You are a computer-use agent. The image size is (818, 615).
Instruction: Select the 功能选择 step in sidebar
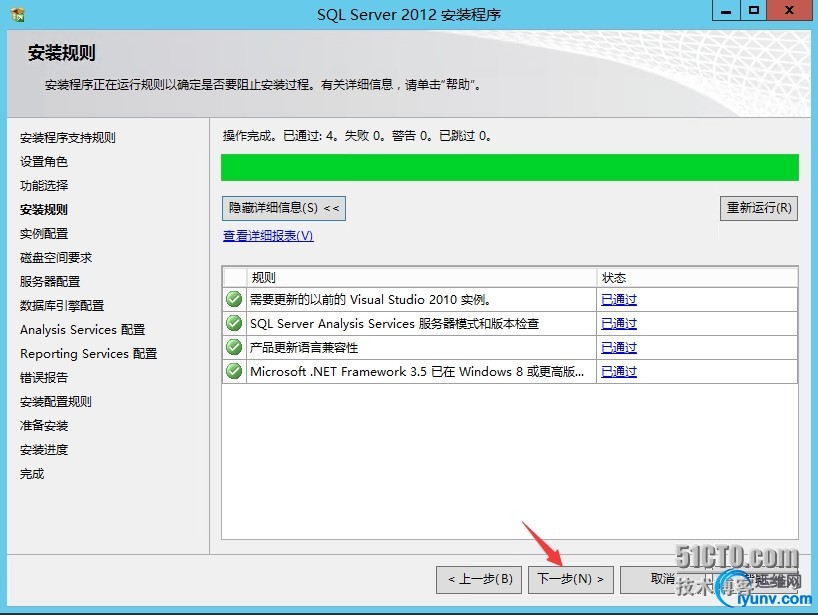[44, 186]
